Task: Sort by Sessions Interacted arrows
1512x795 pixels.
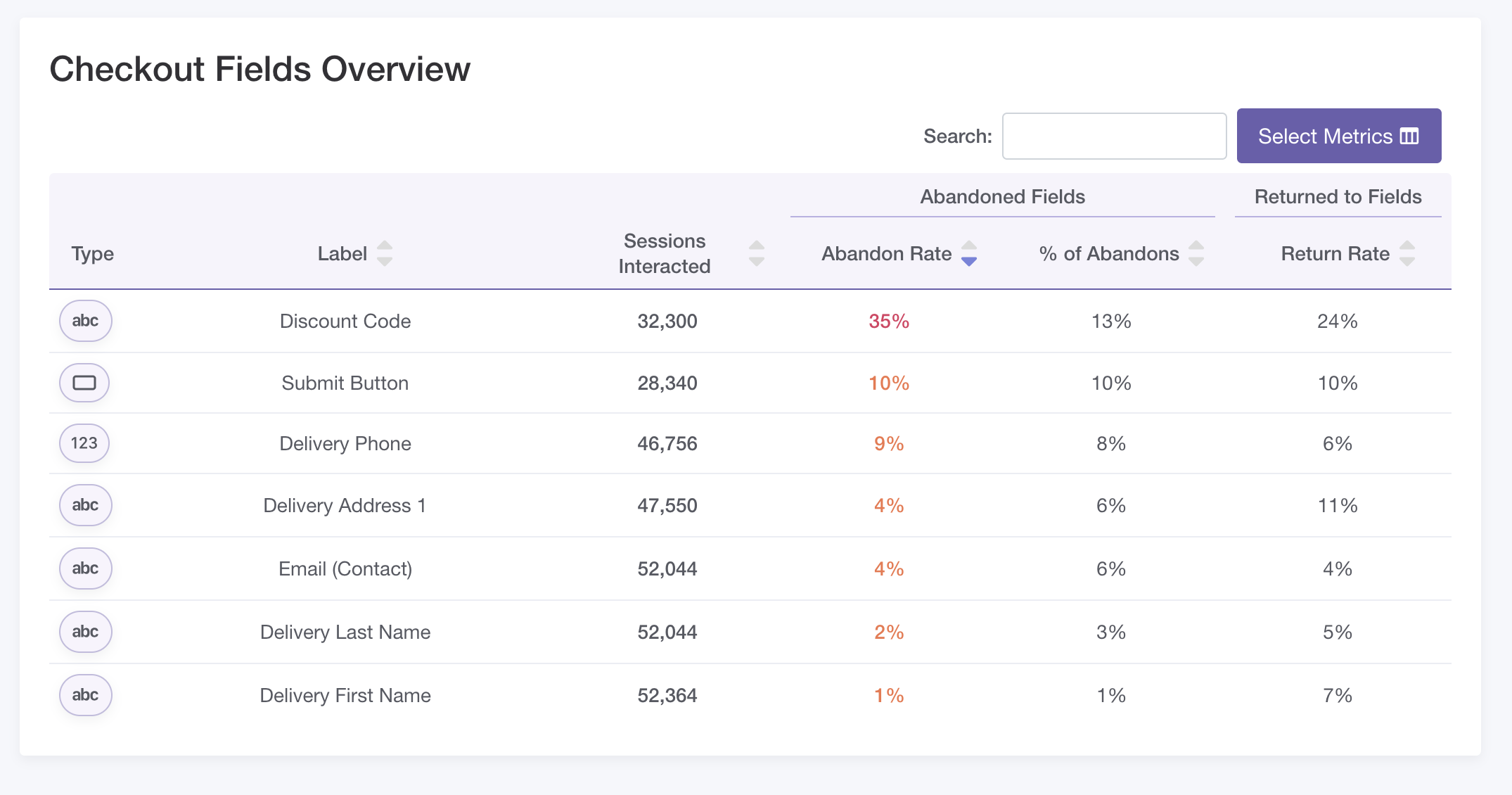Action: tap(756, 253)
